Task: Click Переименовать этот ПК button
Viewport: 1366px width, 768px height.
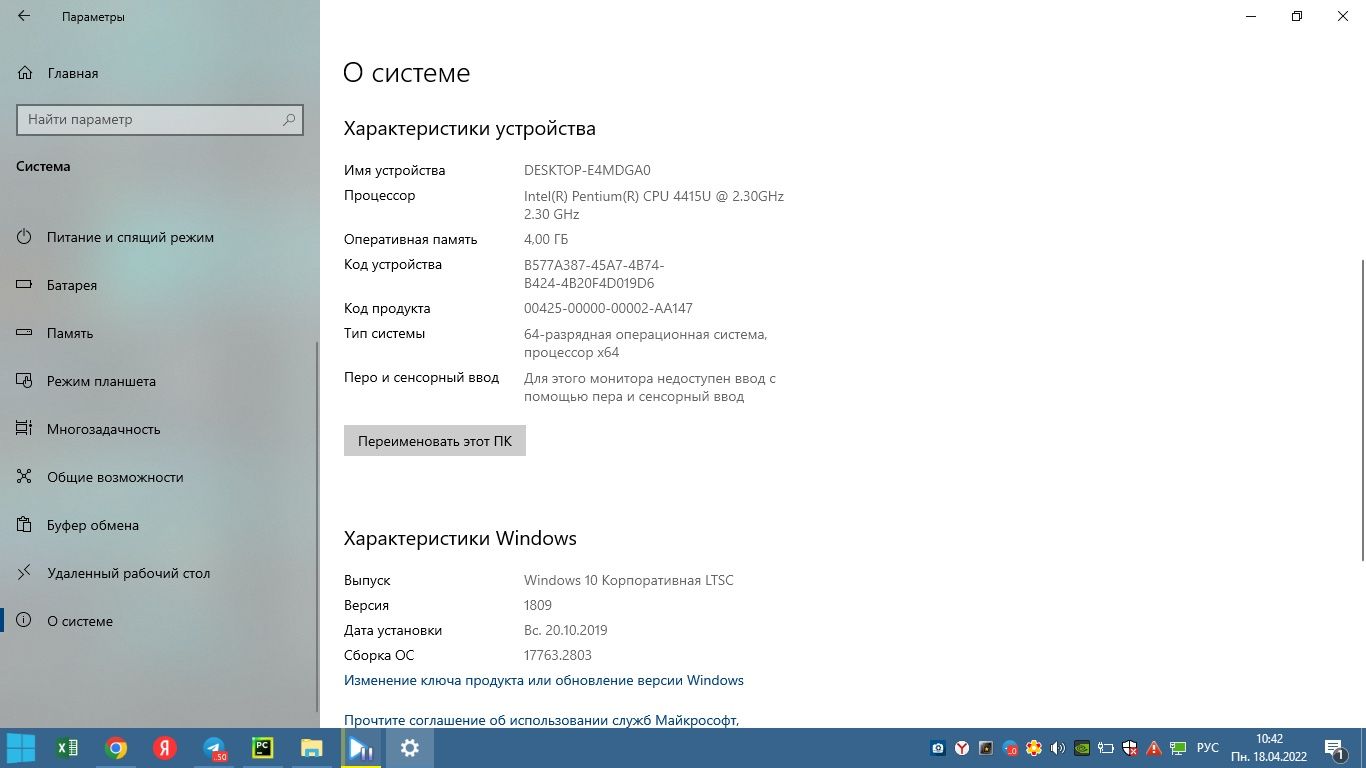Action: [435, 441]
